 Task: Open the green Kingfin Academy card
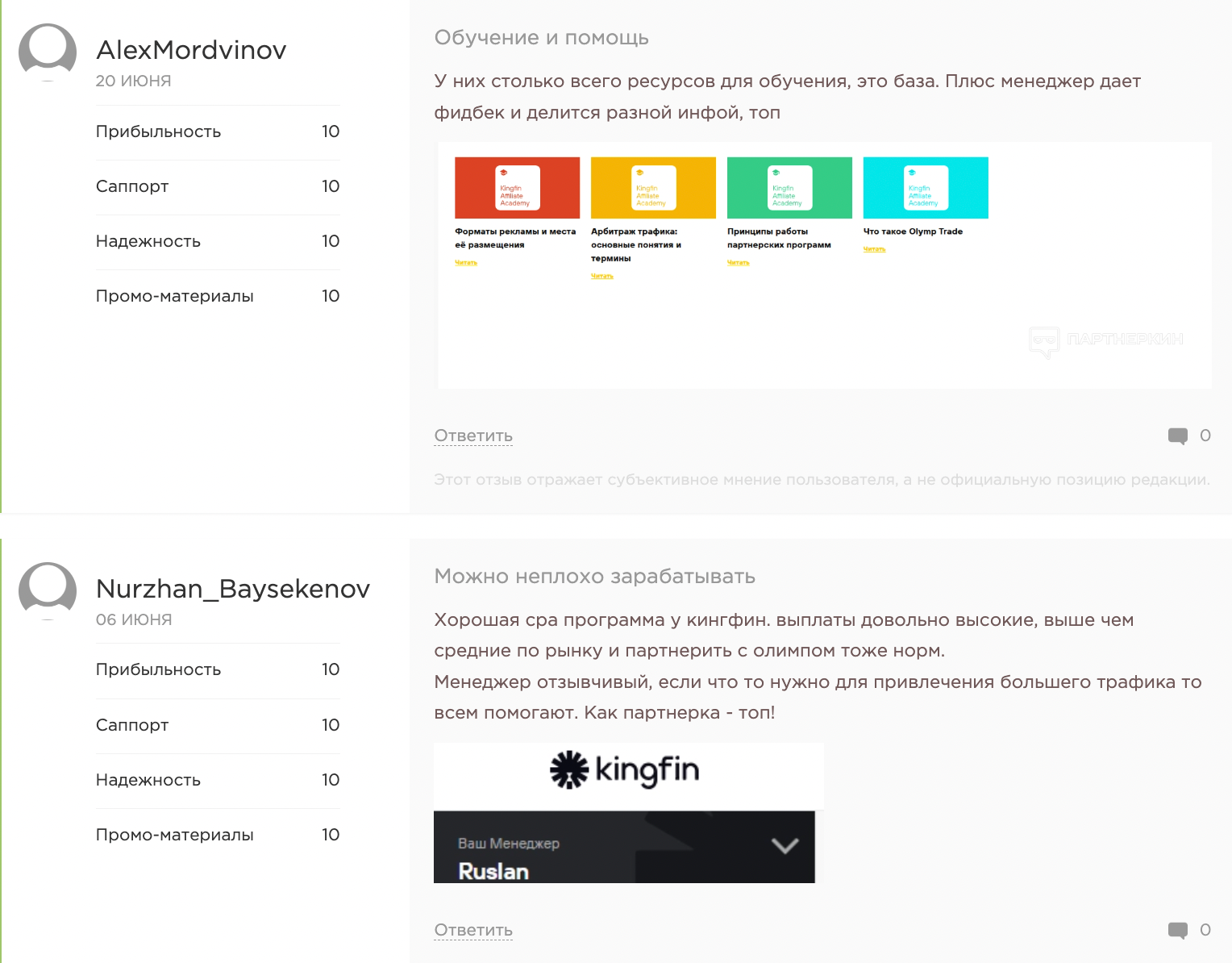789,188
